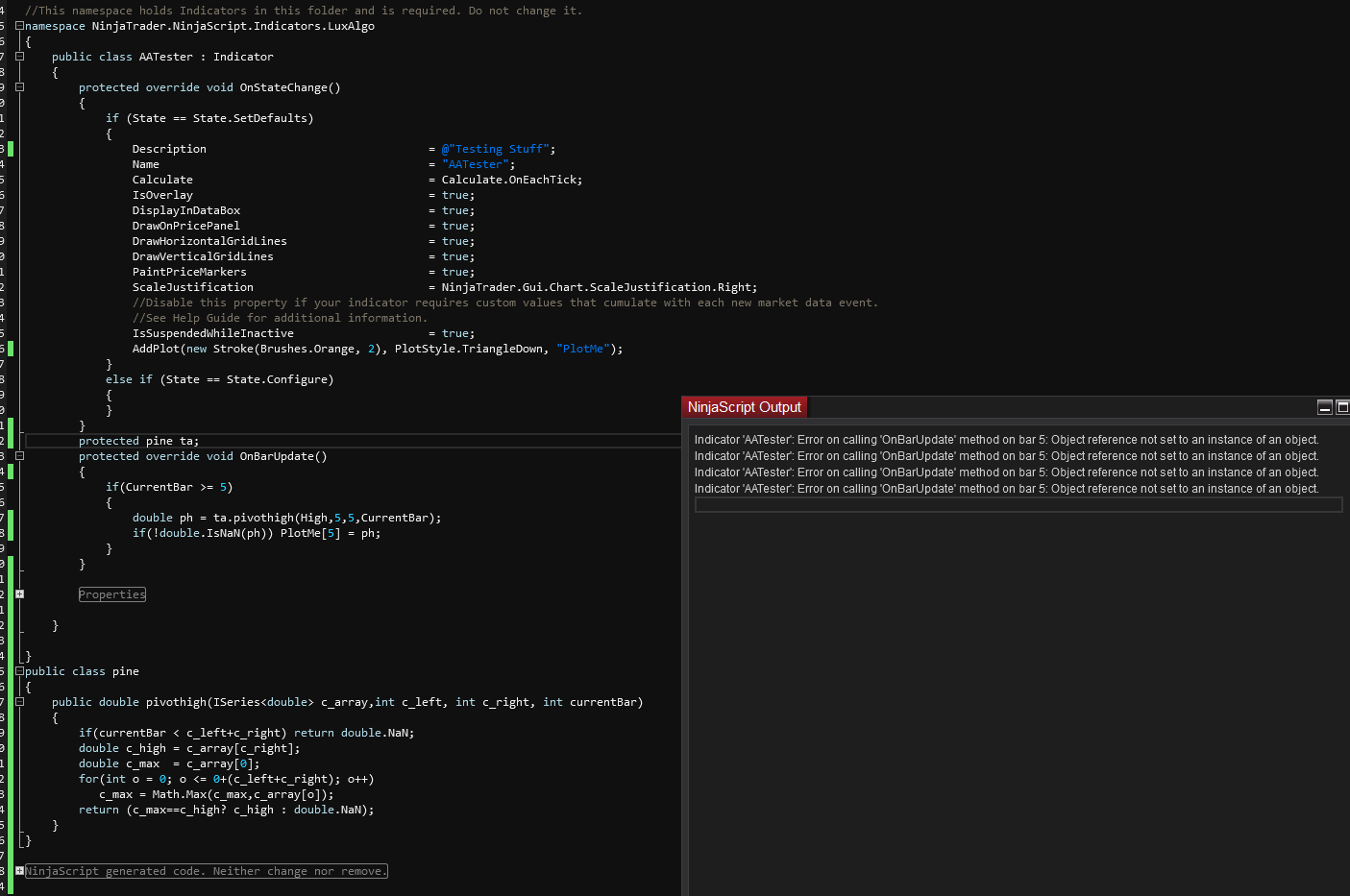Click the empty line below the error messages

(1018, 505)
